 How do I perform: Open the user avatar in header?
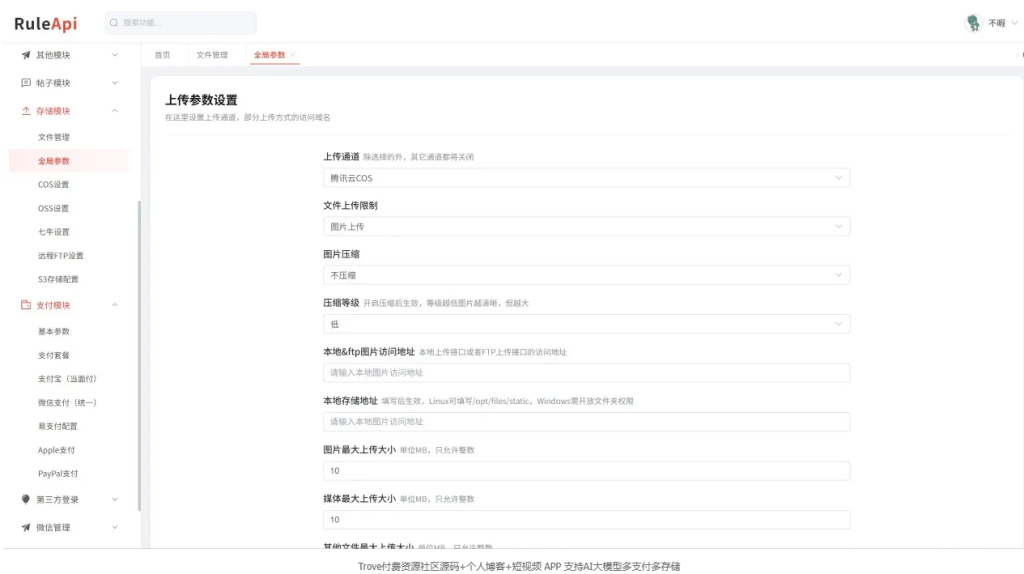973,23
